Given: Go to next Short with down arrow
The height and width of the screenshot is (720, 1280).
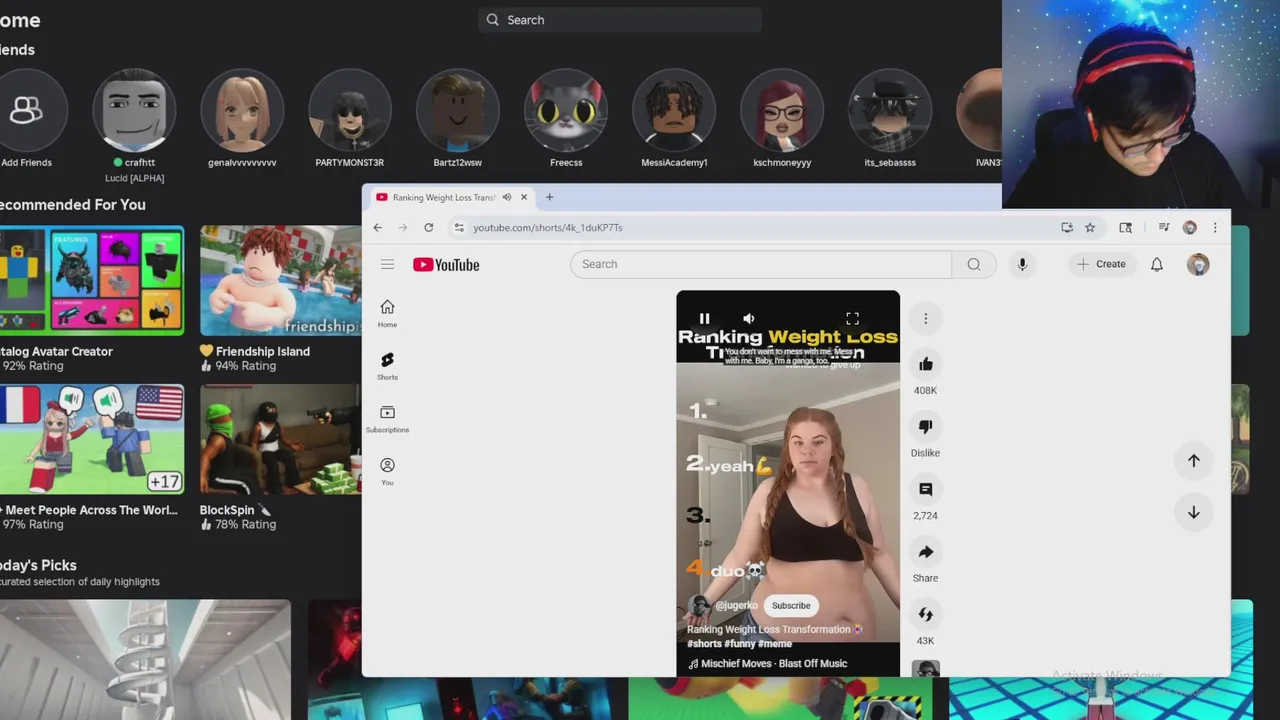Looking at the screenshot, I should coord(1193,512).
